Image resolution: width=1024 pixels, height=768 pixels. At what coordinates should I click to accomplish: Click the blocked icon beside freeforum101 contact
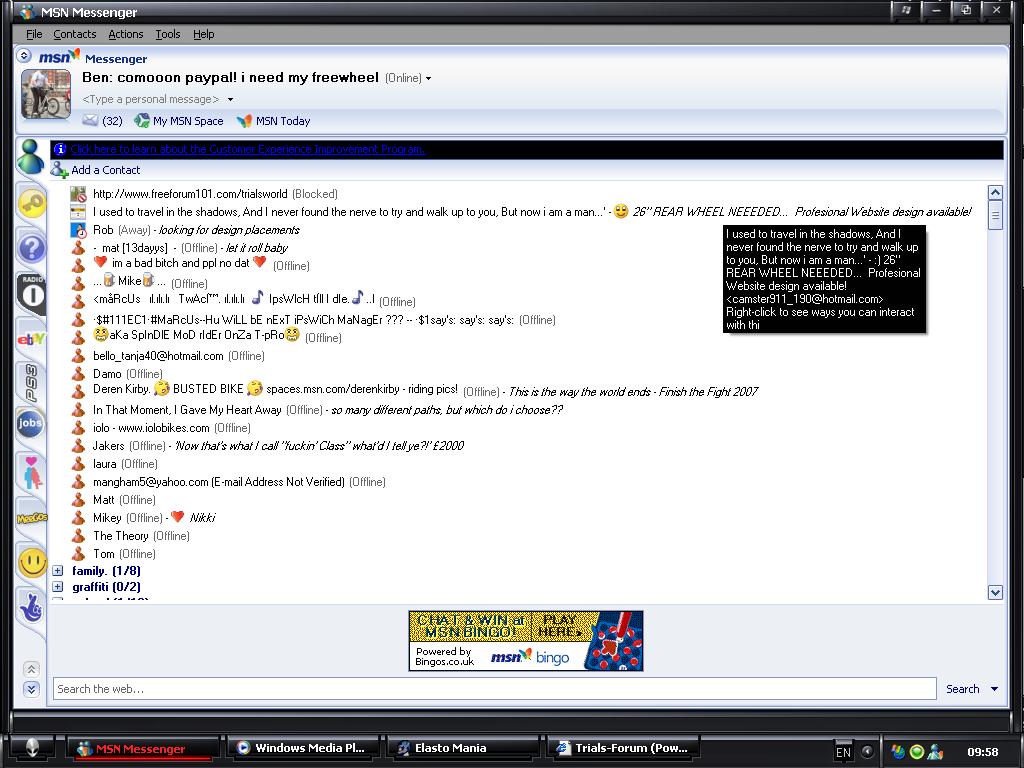(x=78, y=194)
